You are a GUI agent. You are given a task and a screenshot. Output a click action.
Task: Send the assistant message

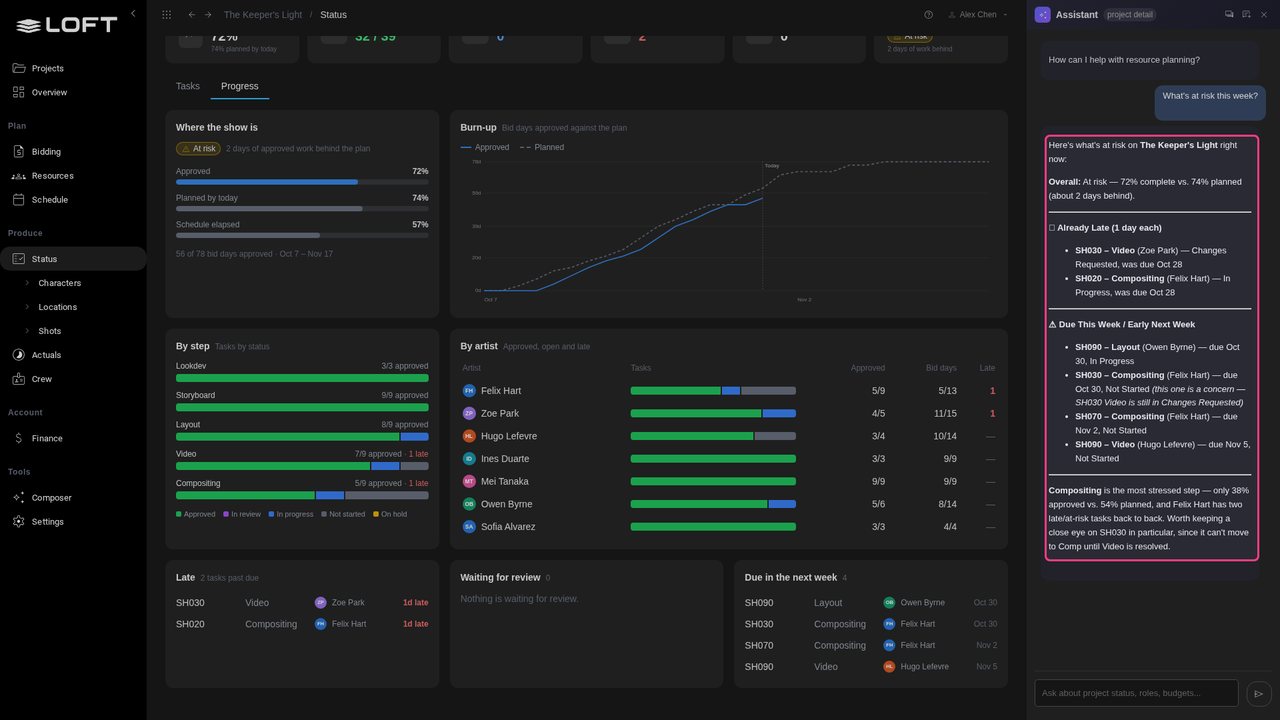coord(1259,693)
